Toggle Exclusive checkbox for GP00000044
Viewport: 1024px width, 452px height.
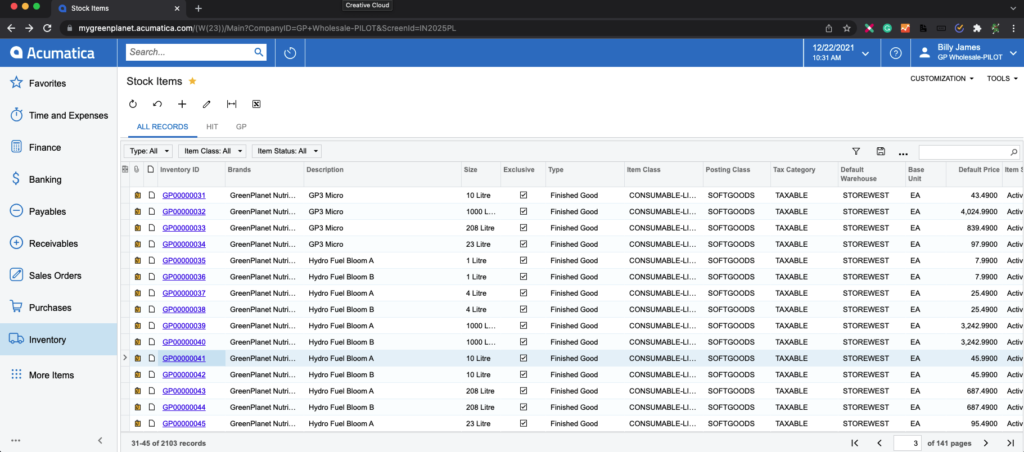click(523, 407)
